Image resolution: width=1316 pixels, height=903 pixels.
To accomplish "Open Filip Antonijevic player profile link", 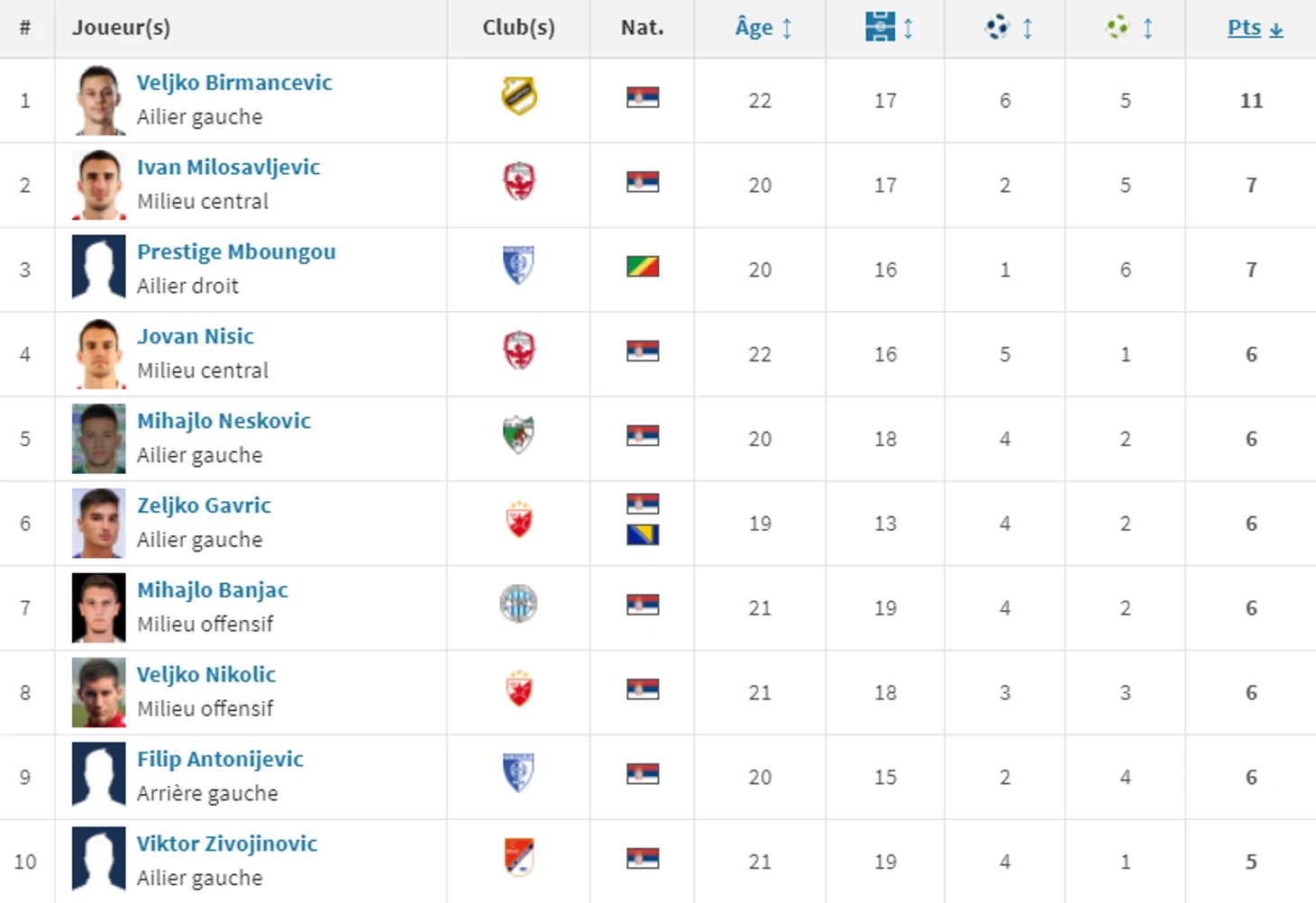I will tap(220, 759).
